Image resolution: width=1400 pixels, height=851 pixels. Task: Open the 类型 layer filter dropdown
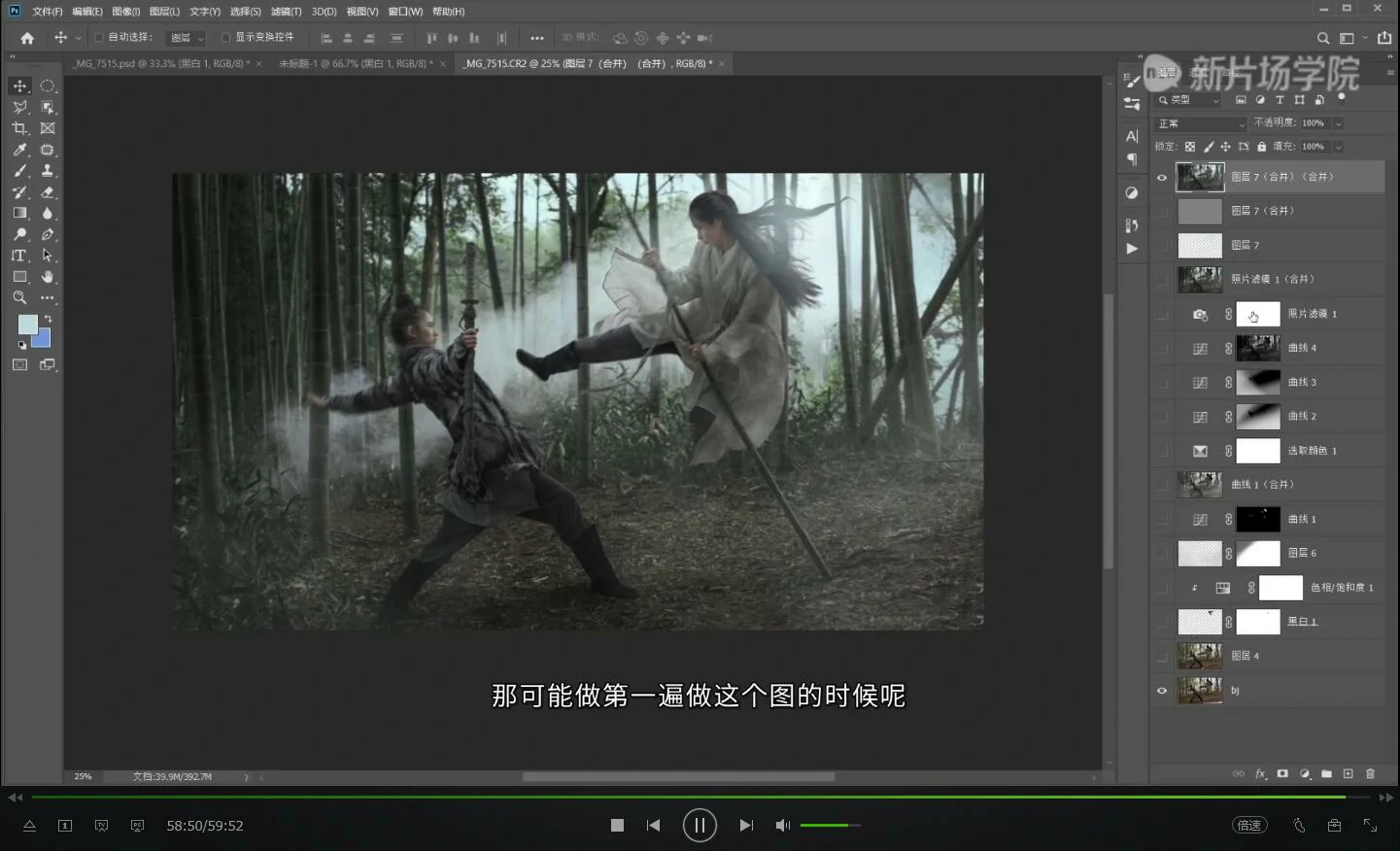(x=1189, y=100)
